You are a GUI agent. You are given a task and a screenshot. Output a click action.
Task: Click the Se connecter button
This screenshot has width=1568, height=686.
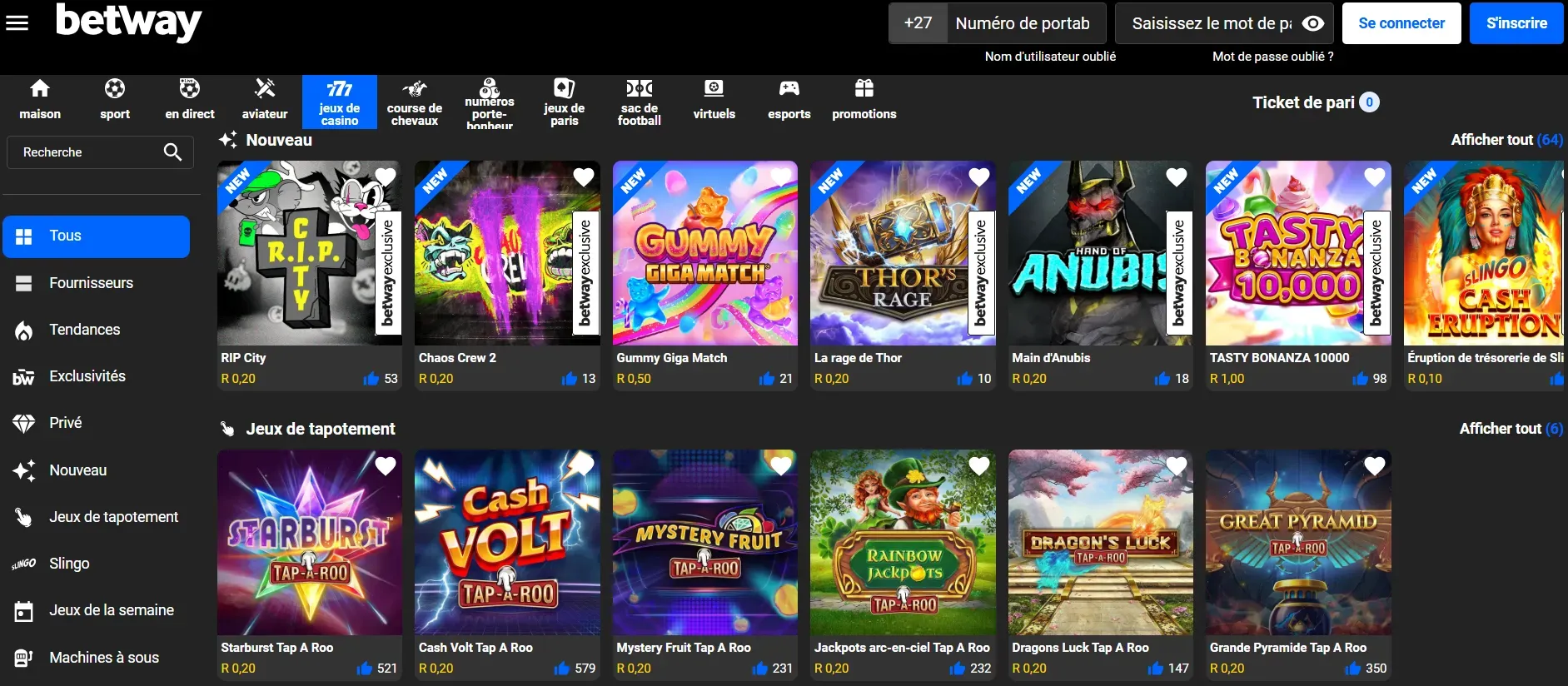1401,23
